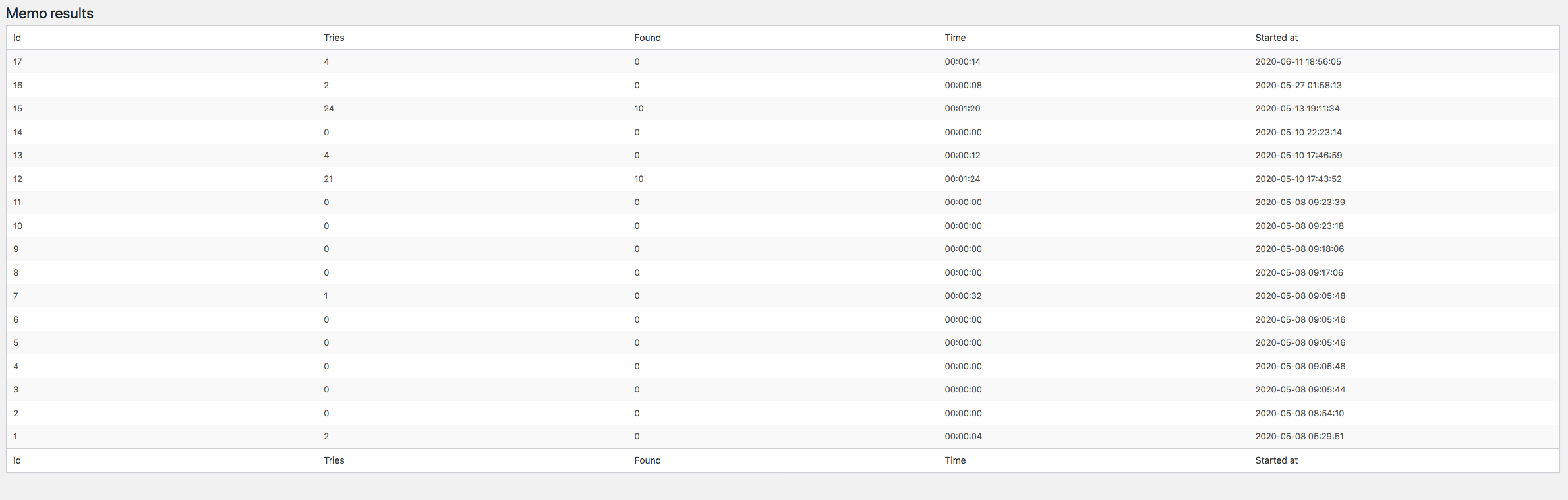Screen dimensions: 1568x500
Task: Click the Found column header at top
Action: 647,38
